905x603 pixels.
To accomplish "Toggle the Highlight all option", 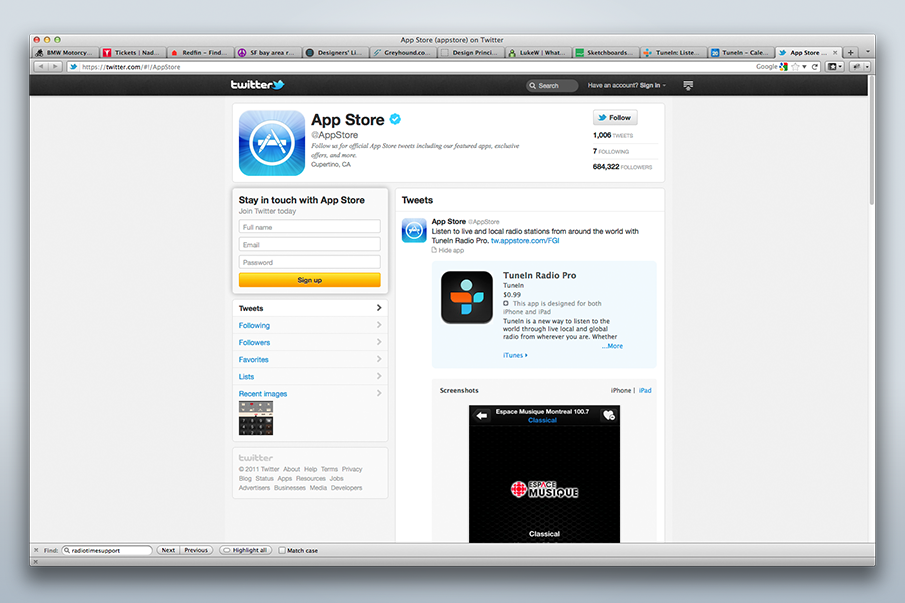I will tap(245, 550).
